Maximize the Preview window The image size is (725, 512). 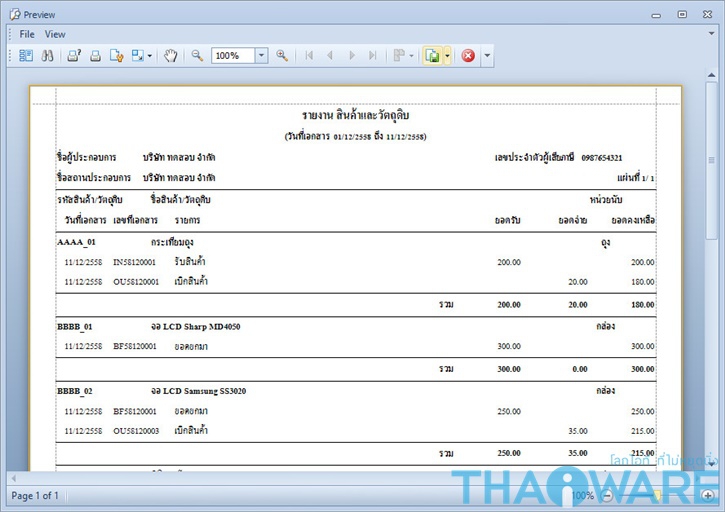pos(682,14)
